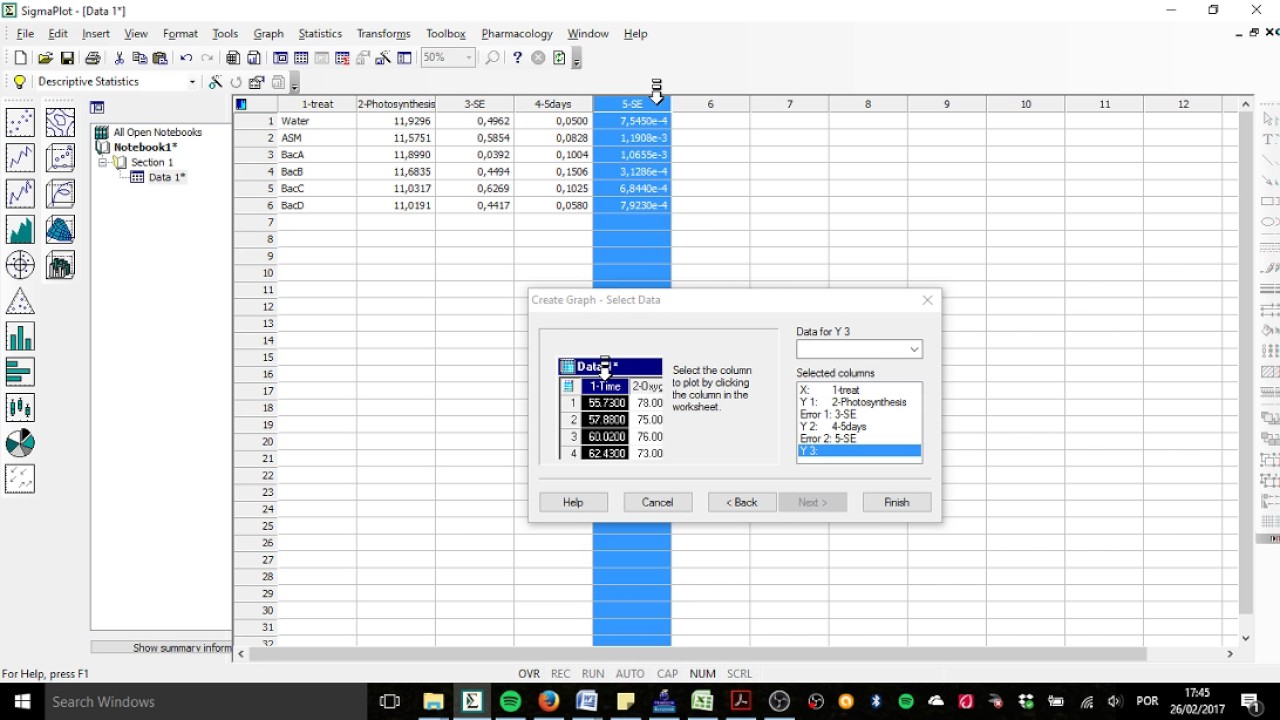Select the Polar Plot graph icon
Screen dimensions: 1280x720
pos(20,265)
